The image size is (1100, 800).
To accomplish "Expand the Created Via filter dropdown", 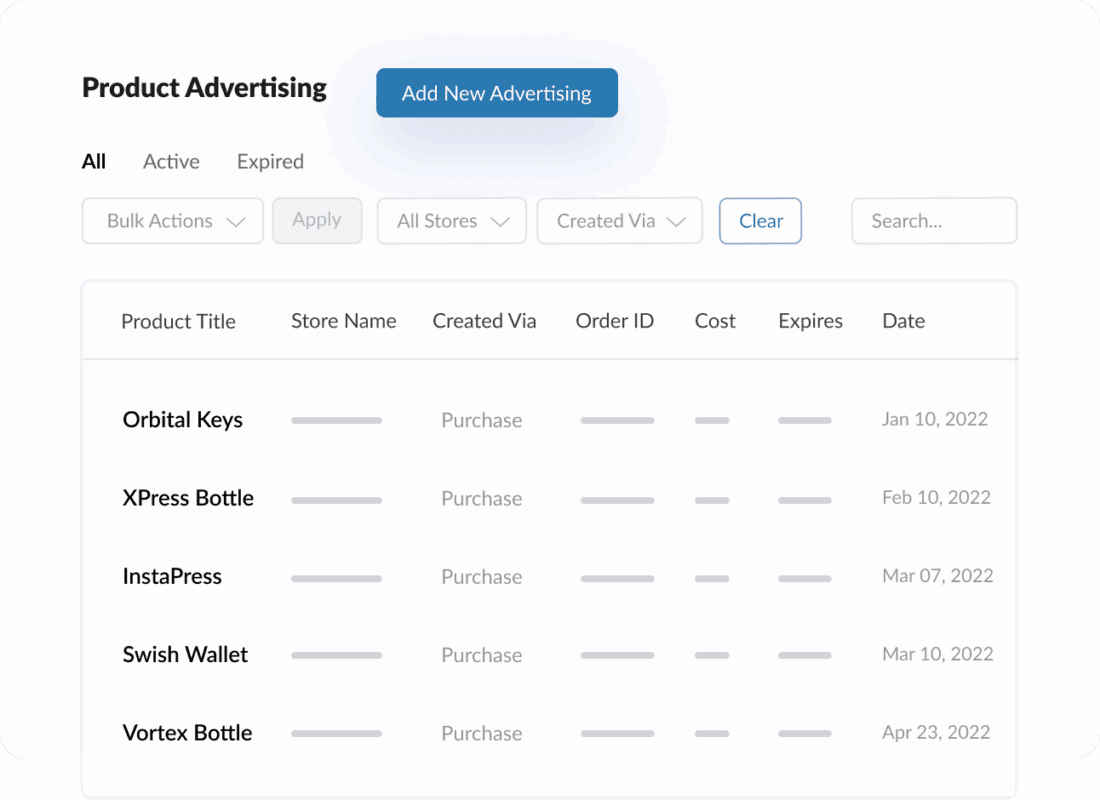I will pos(620,221).
